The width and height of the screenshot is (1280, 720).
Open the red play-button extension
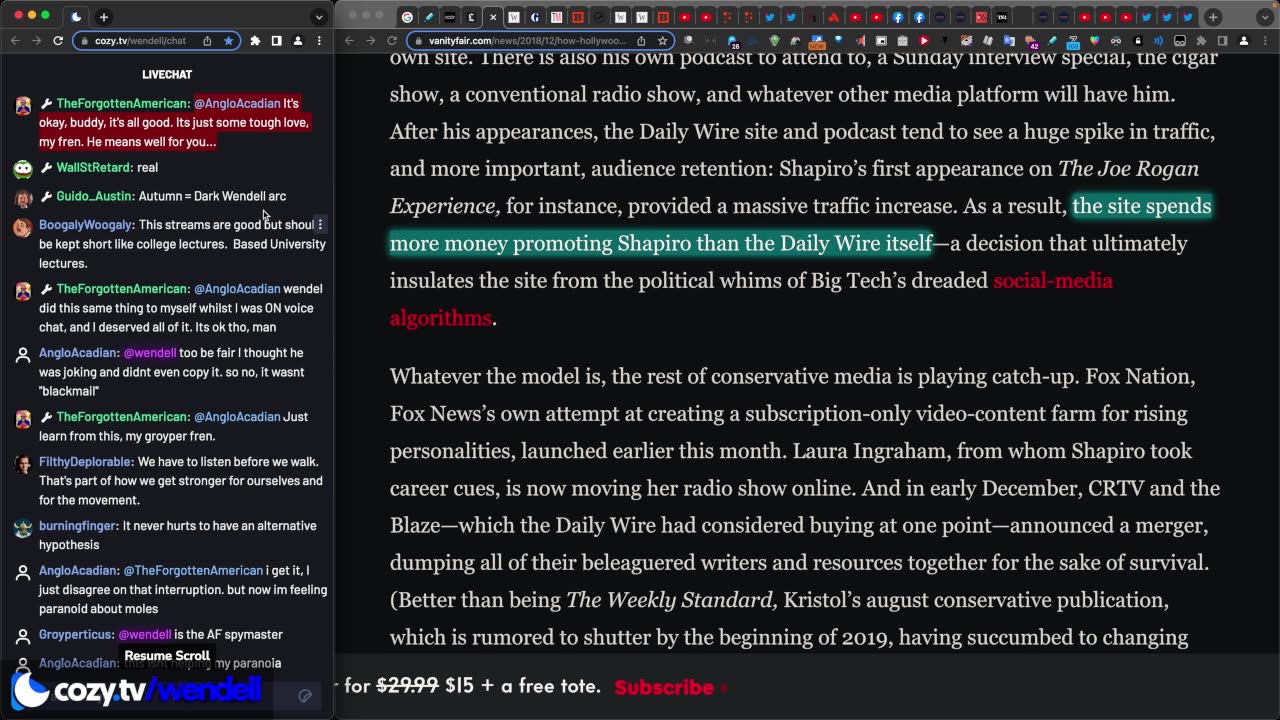[x=924, y=41]
